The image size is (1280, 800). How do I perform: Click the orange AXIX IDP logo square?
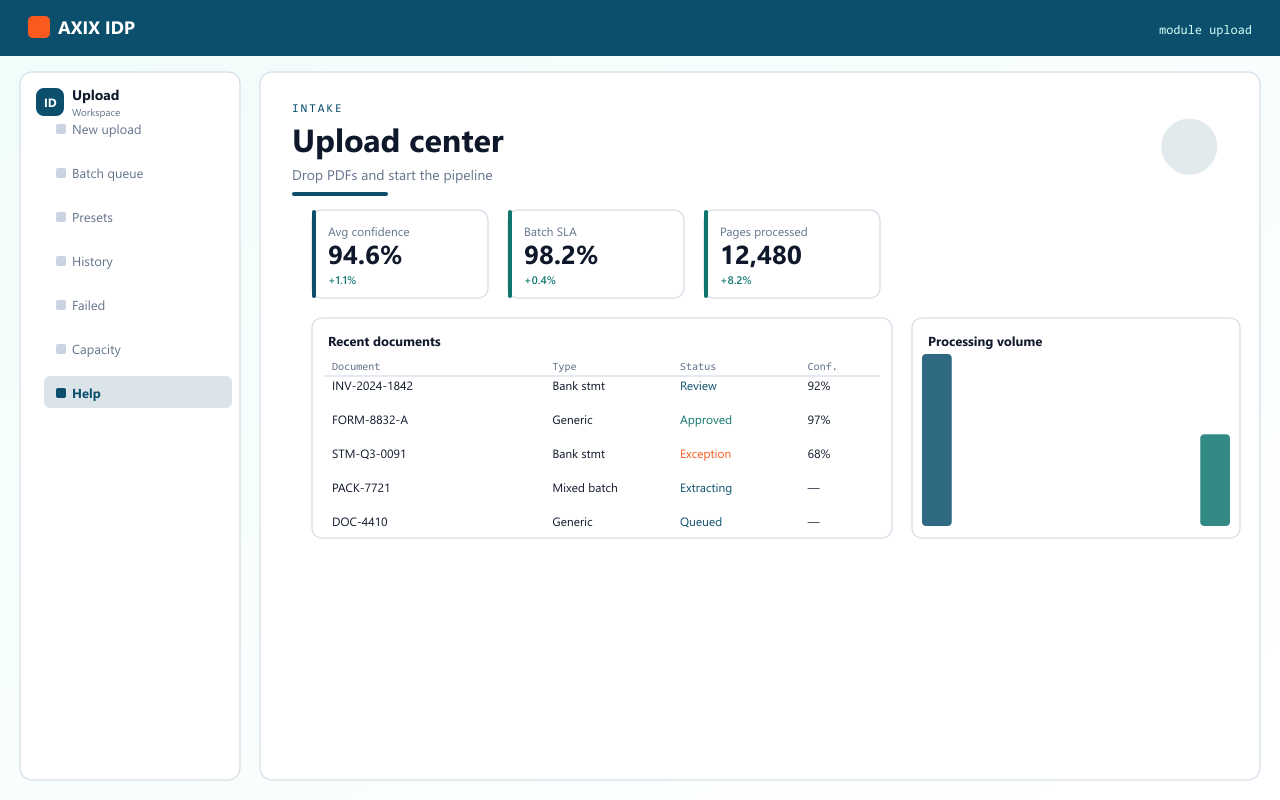tap(39, 27)
